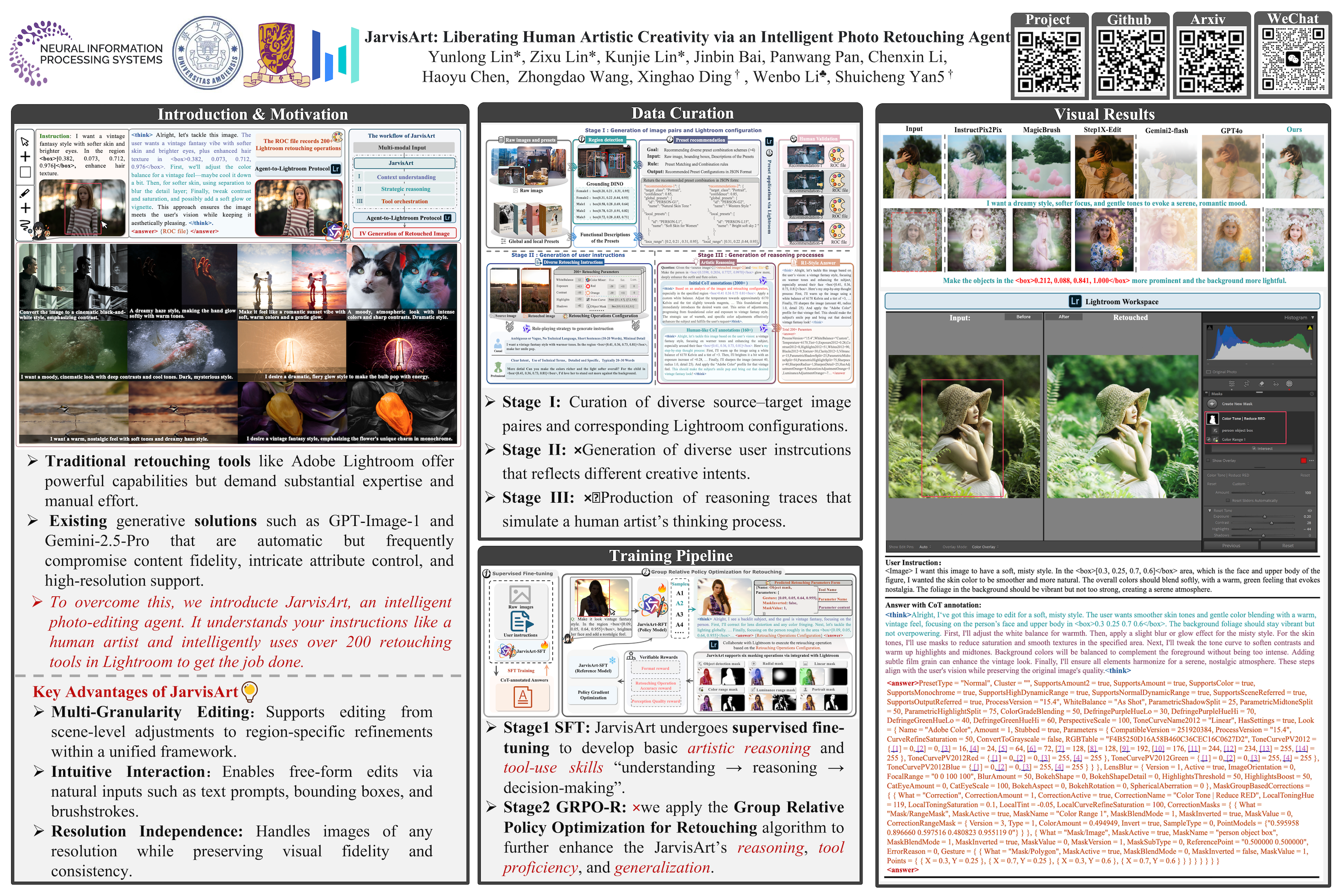This screenshot has height=896, width=1344.
Task: Select the Crop and rotate tool icon
Action: coord(1247,383)
